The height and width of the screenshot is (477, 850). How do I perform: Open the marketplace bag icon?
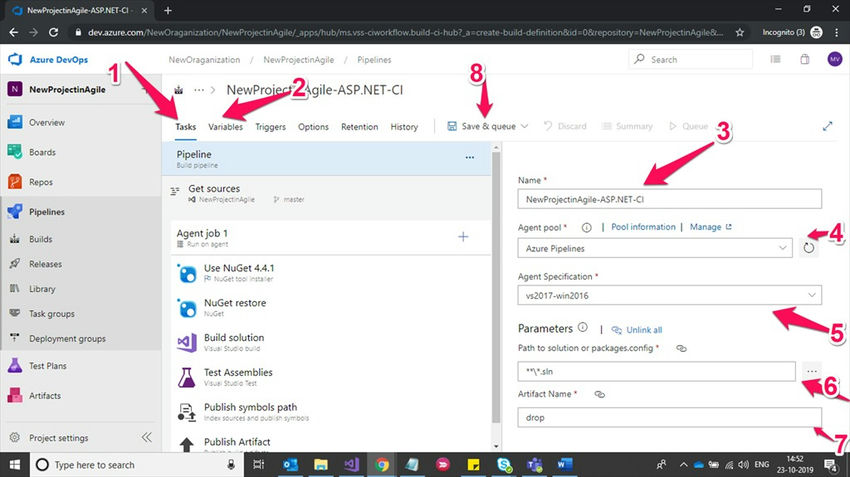[x=804, y=59]
